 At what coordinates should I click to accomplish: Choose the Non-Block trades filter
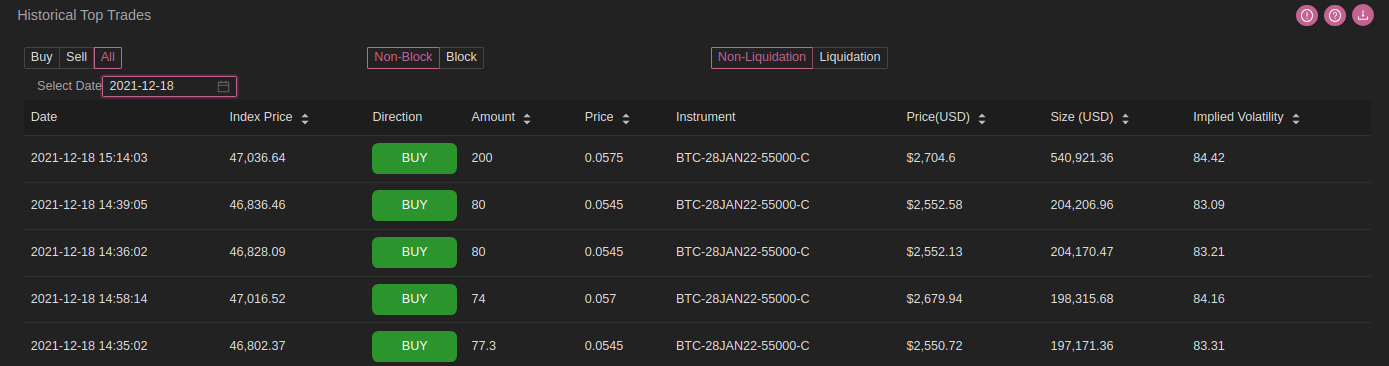click(403, 58)
